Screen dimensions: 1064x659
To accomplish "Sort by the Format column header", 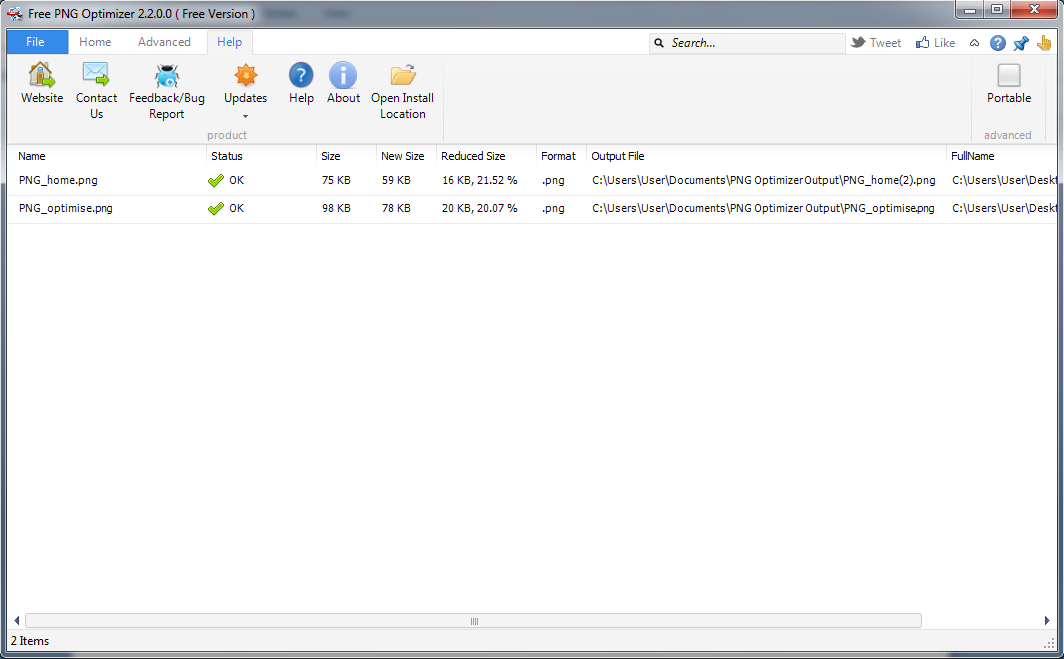I will click(561, 156).
